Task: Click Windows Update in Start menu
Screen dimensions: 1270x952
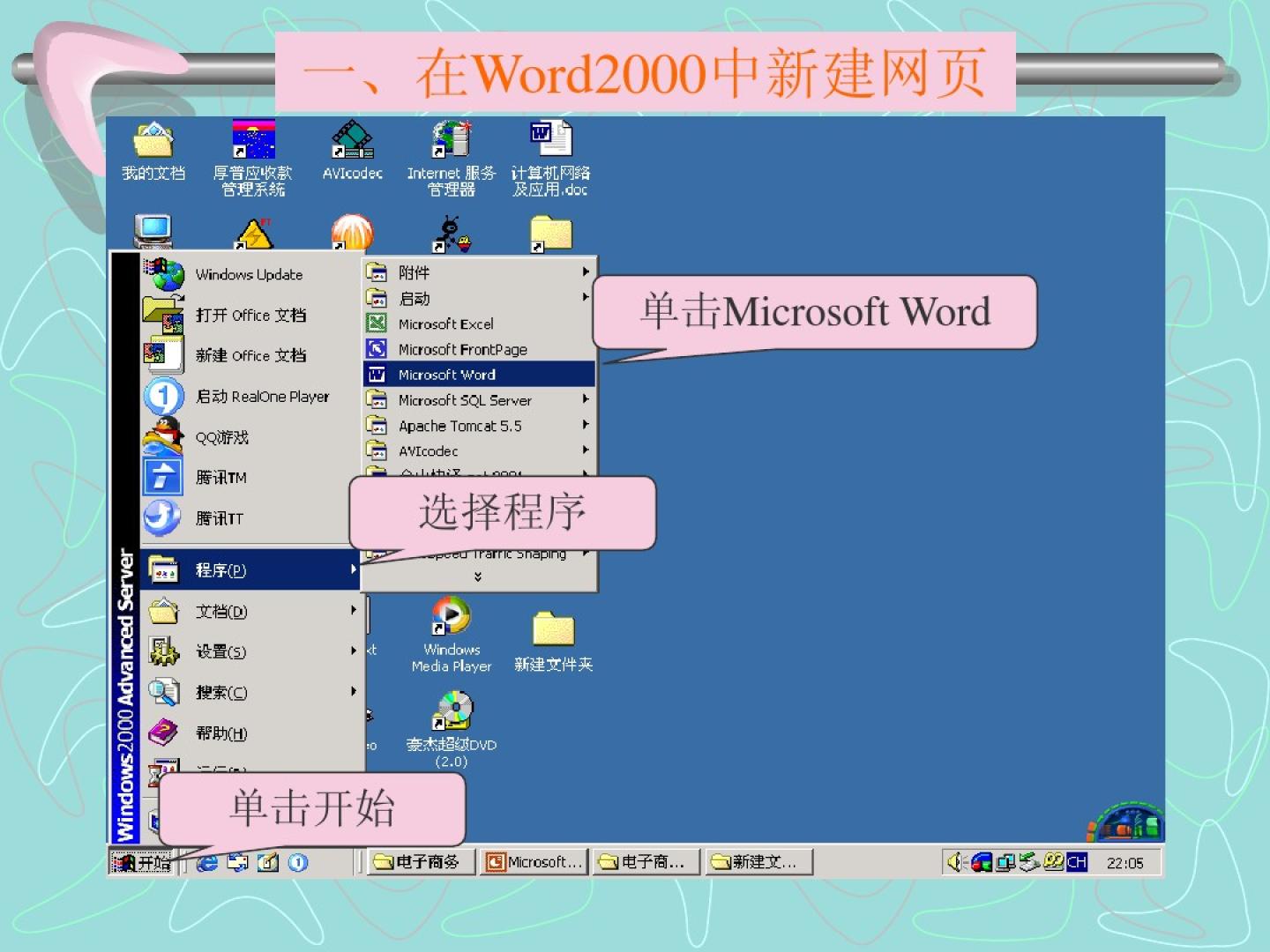Action: [x=249, y=274]
